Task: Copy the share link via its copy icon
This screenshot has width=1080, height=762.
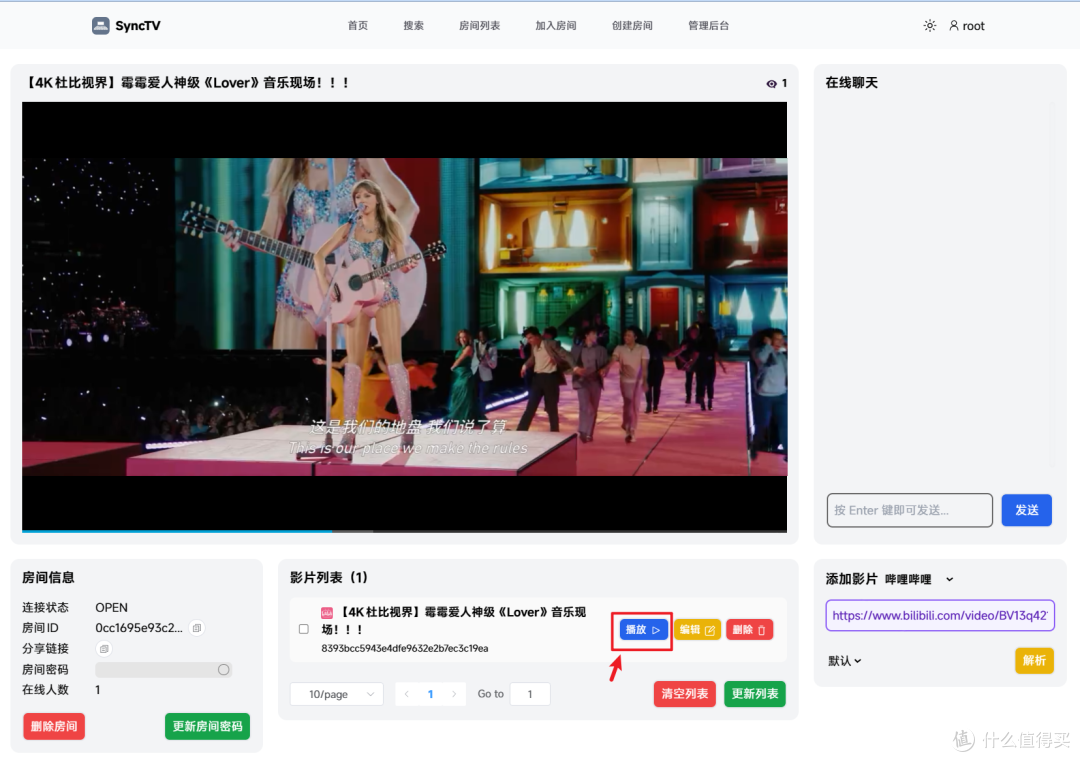Action: pyautogui.click(x=103, y=648)
